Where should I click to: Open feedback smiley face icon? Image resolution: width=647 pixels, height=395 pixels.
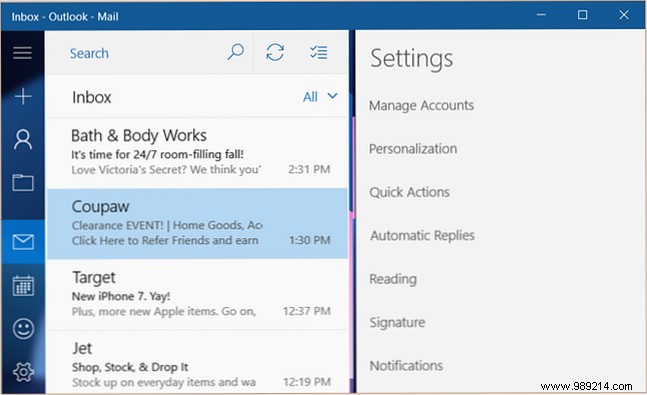pyautogui.click(x=23, y=329)
